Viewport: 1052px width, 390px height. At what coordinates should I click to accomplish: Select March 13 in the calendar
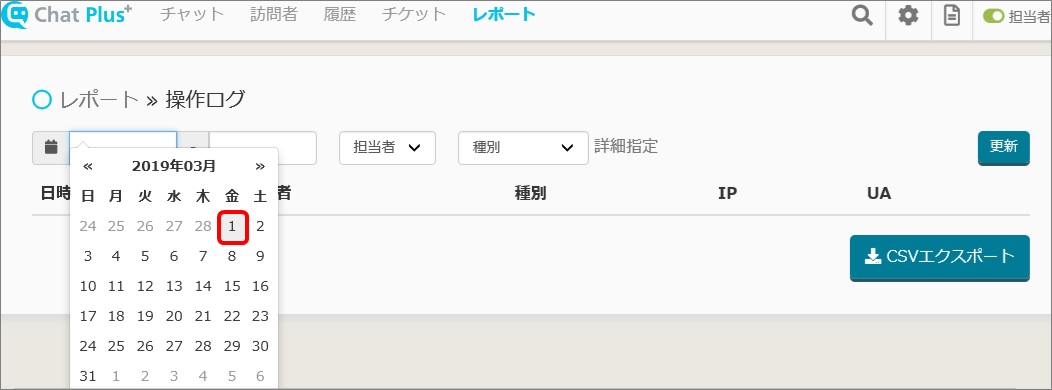pos(174,287)
